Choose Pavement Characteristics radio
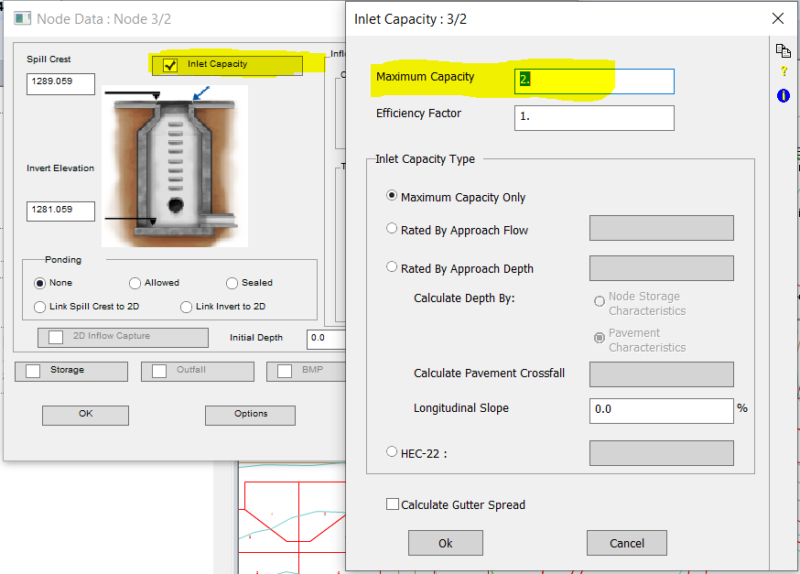The image size is (800, 574). (599, 338)
